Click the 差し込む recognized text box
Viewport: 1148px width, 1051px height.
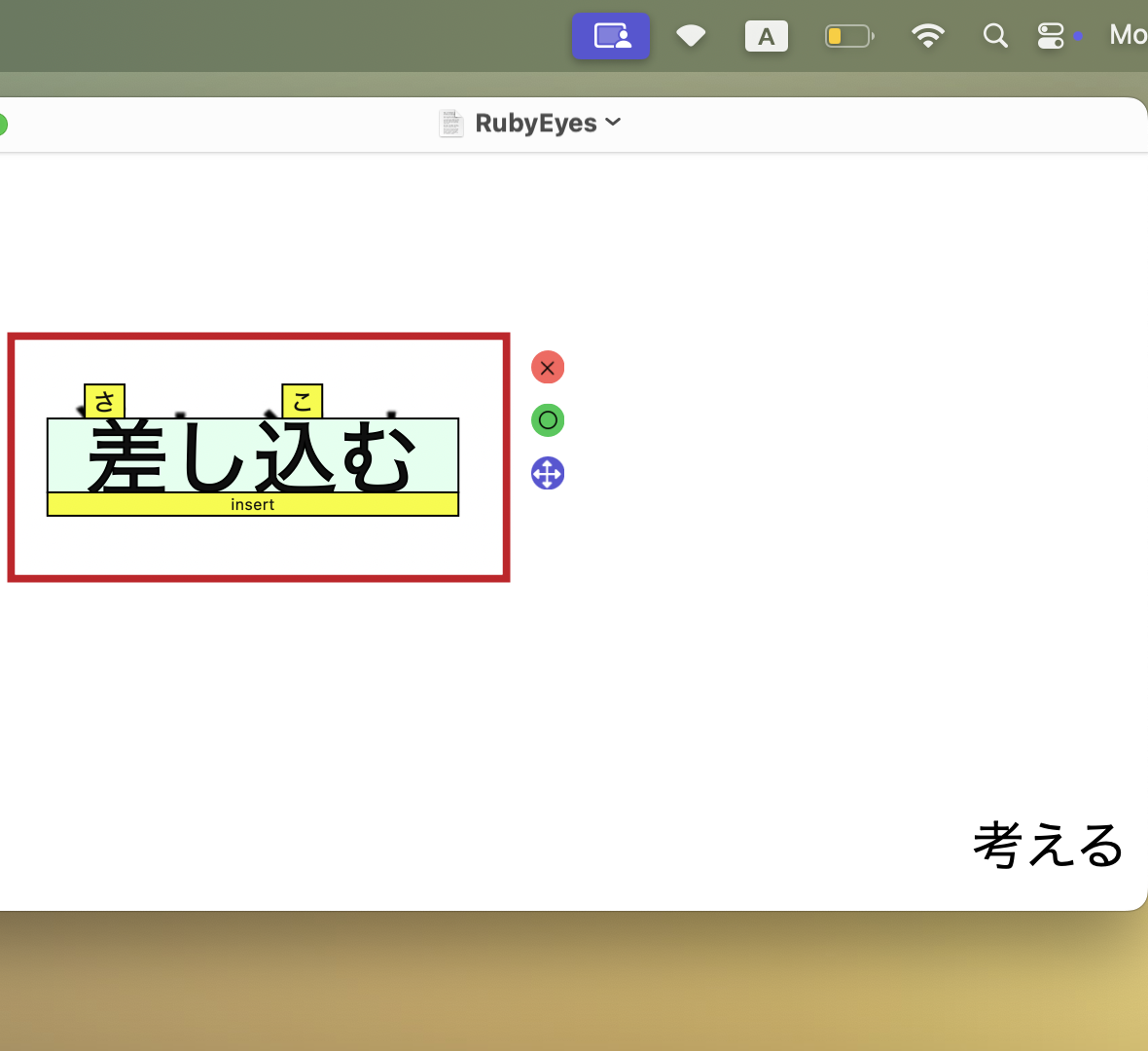(253, 456)
